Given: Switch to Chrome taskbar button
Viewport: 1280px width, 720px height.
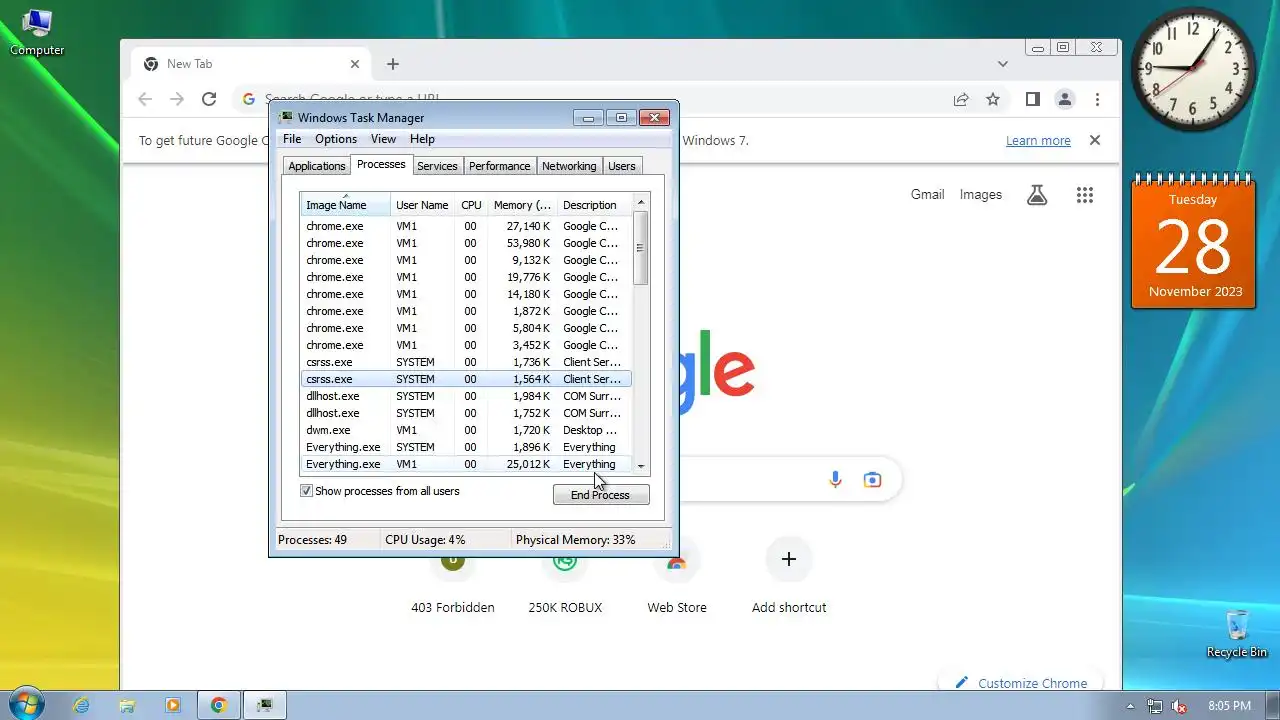Looking at the screenshot, I should (x=219, y=705).
